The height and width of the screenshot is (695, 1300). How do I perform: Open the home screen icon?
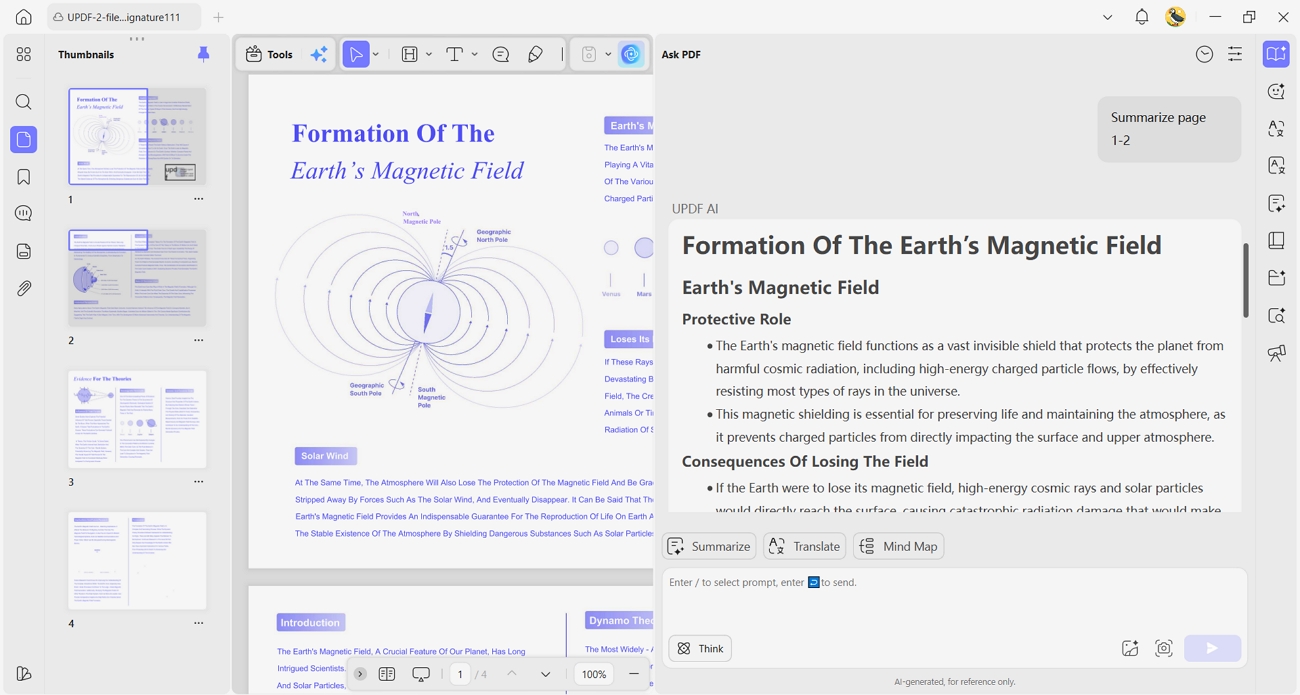24,17
